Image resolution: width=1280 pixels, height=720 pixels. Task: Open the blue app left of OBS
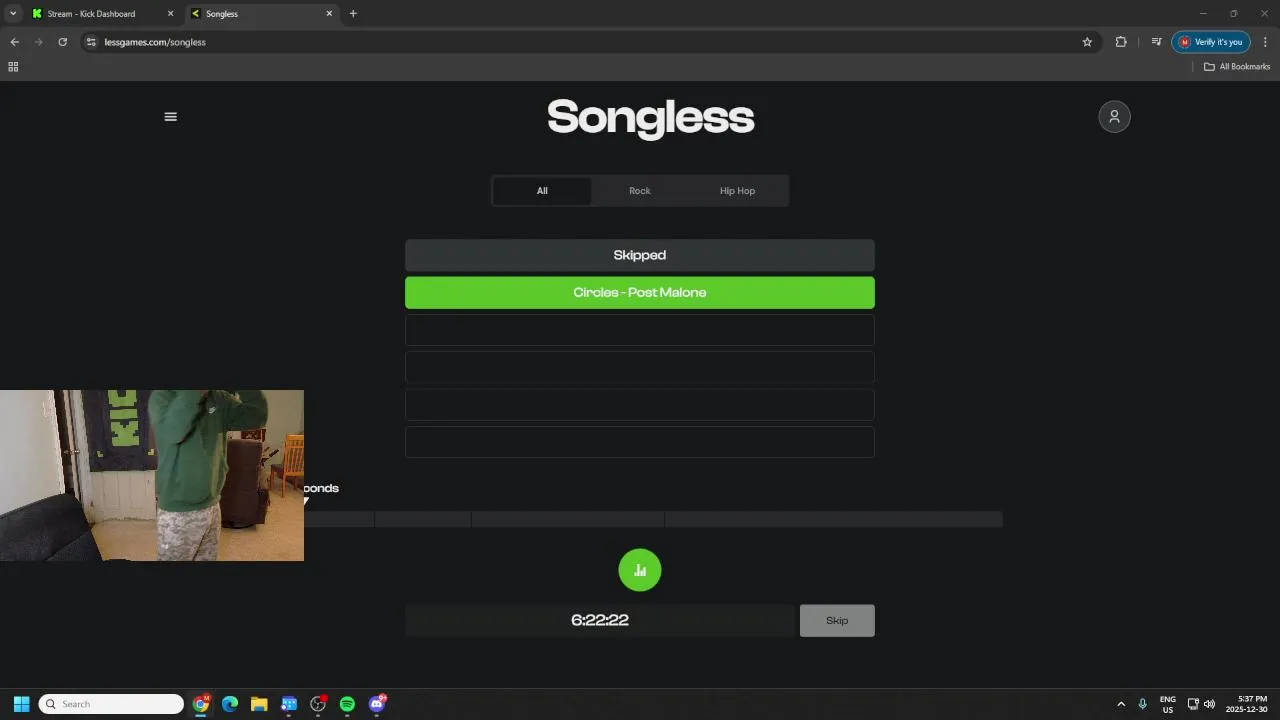[x=289, y=704]
